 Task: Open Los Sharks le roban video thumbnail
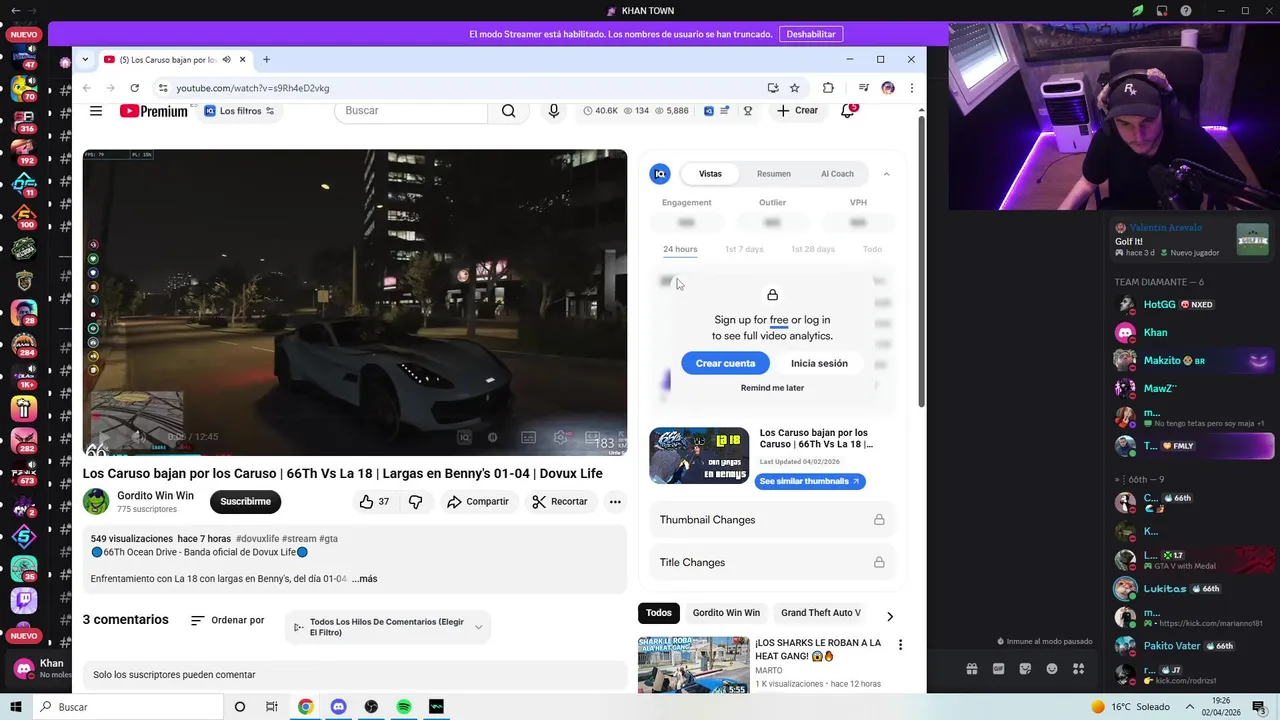coord(693,665)
